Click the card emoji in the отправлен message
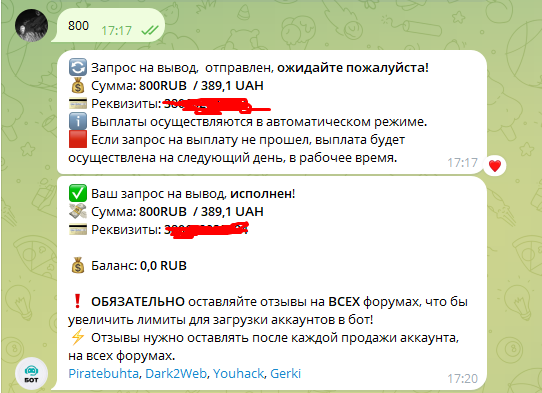 click(x=78, y=103)
